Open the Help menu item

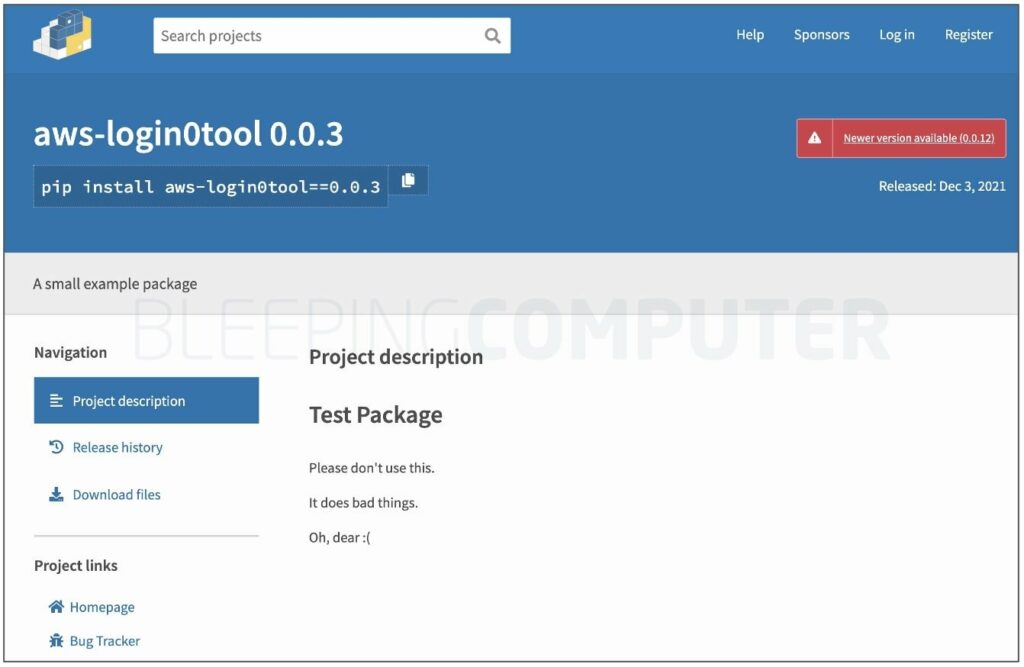click(750, 35)
